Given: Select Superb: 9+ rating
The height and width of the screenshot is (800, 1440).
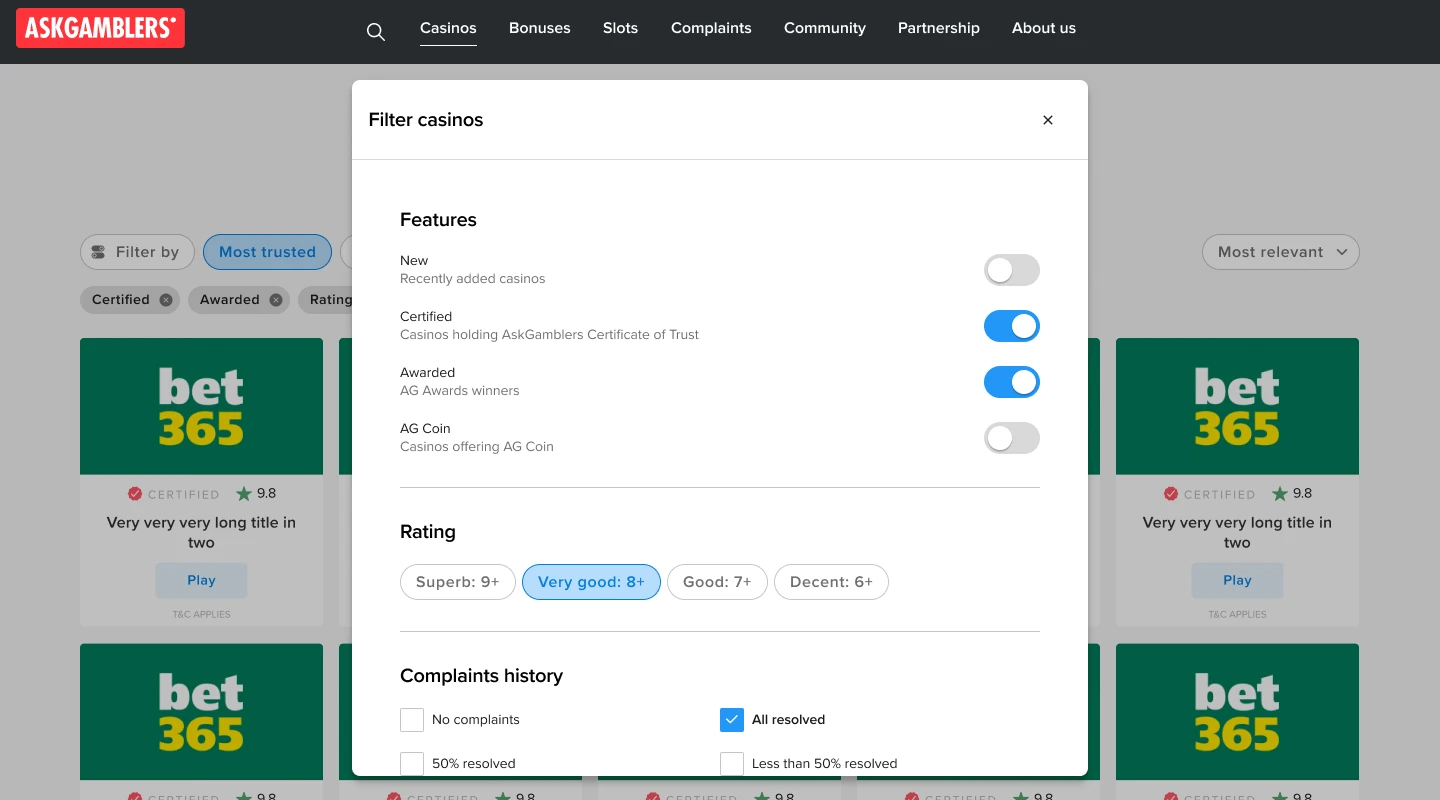Looking at the screenshot, I should coord(458,582).
